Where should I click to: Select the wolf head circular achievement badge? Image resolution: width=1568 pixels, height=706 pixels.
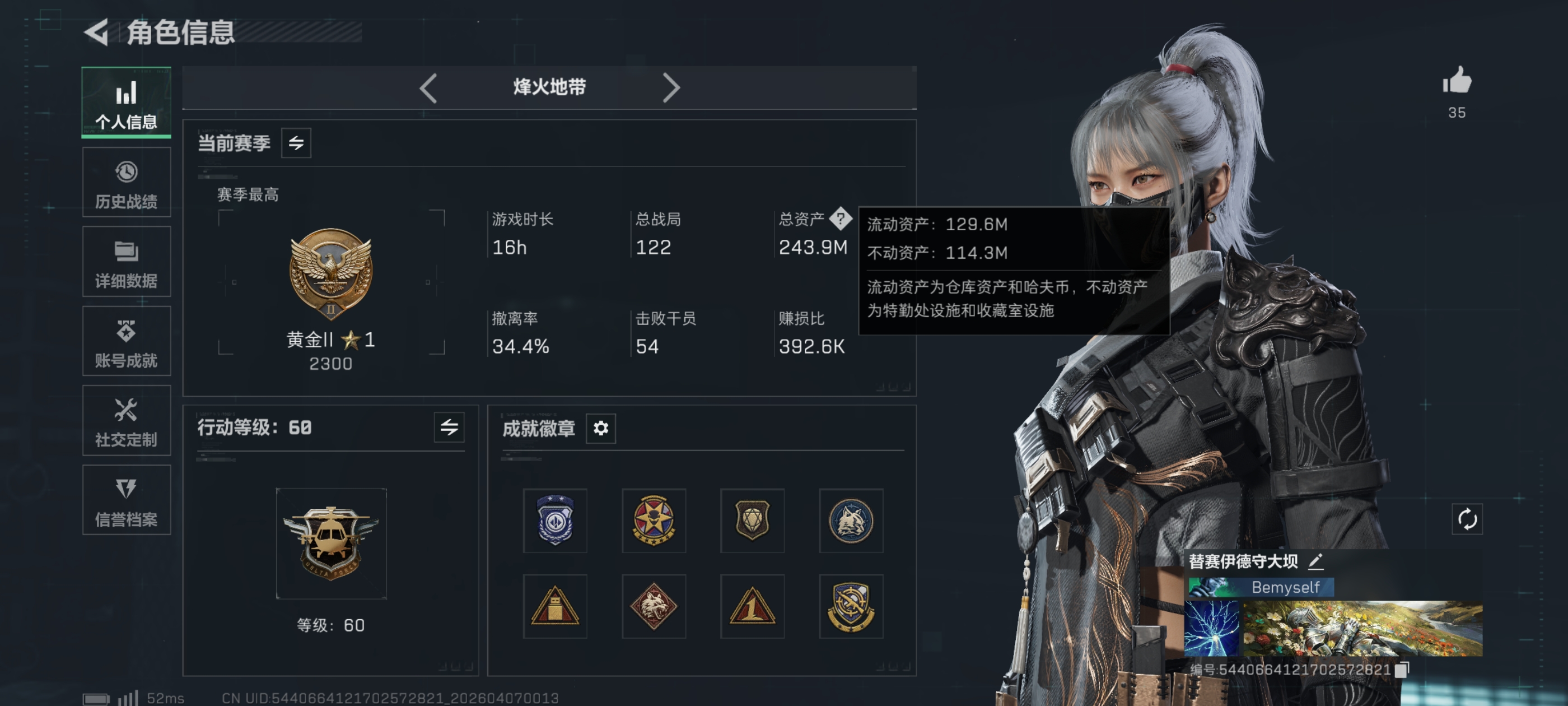pyautogui.click(x=851, y=521)
